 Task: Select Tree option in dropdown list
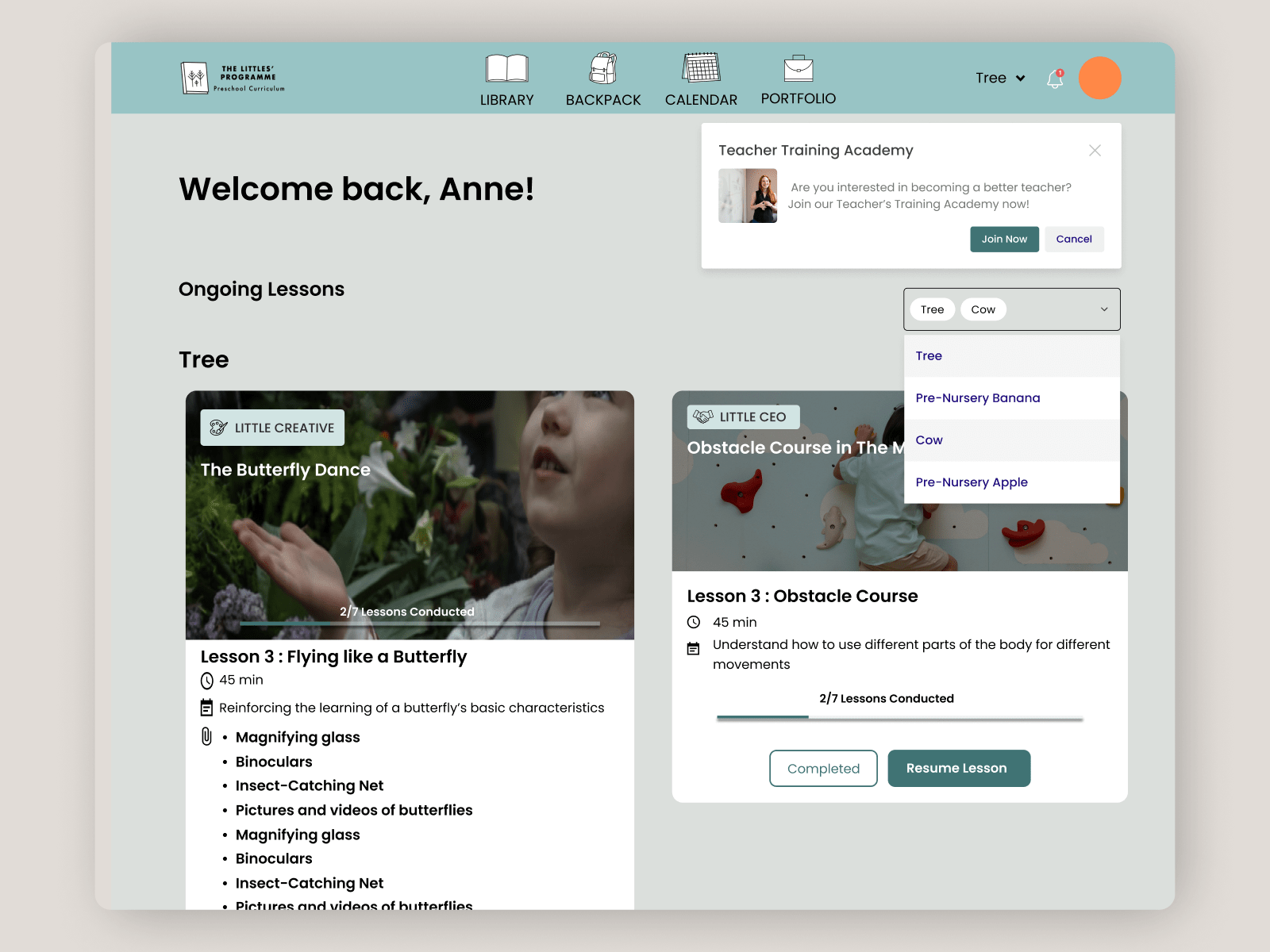point(1012,355)
